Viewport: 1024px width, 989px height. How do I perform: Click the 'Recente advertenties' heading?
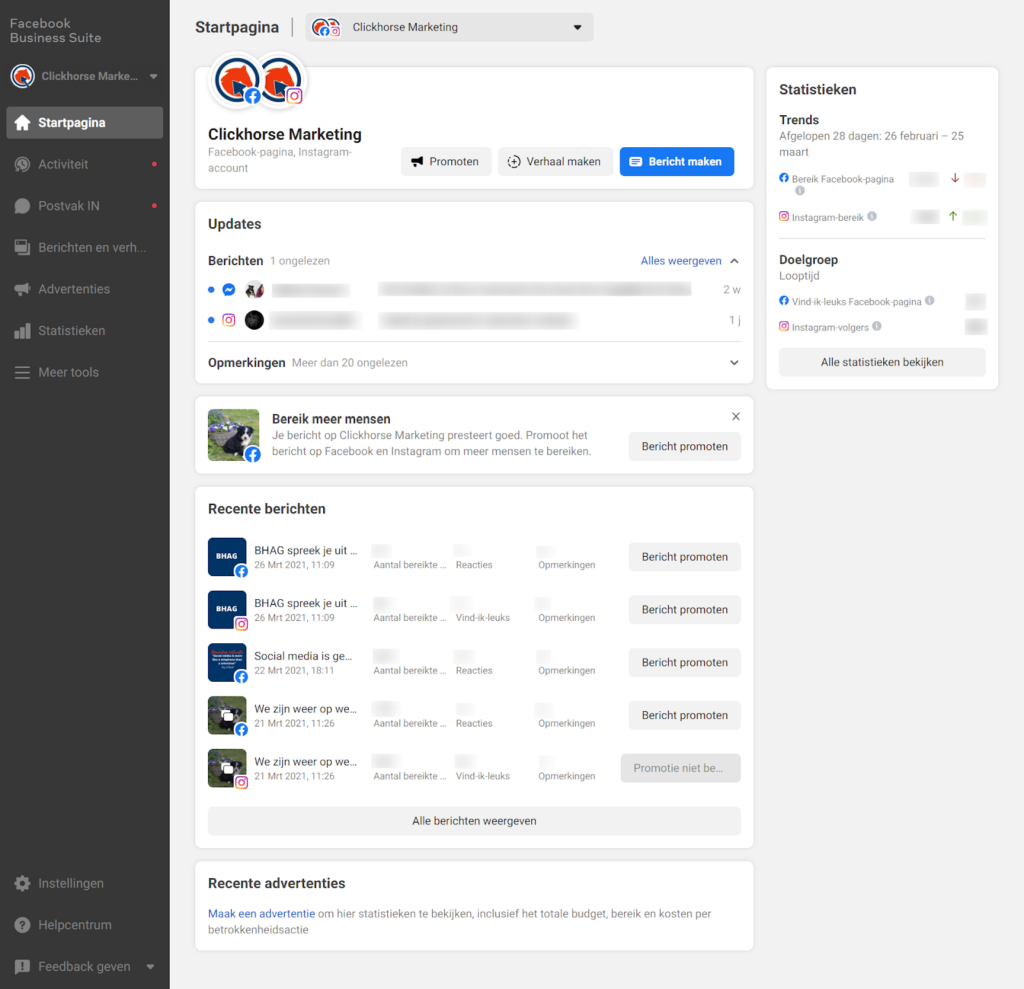[276, 883]
